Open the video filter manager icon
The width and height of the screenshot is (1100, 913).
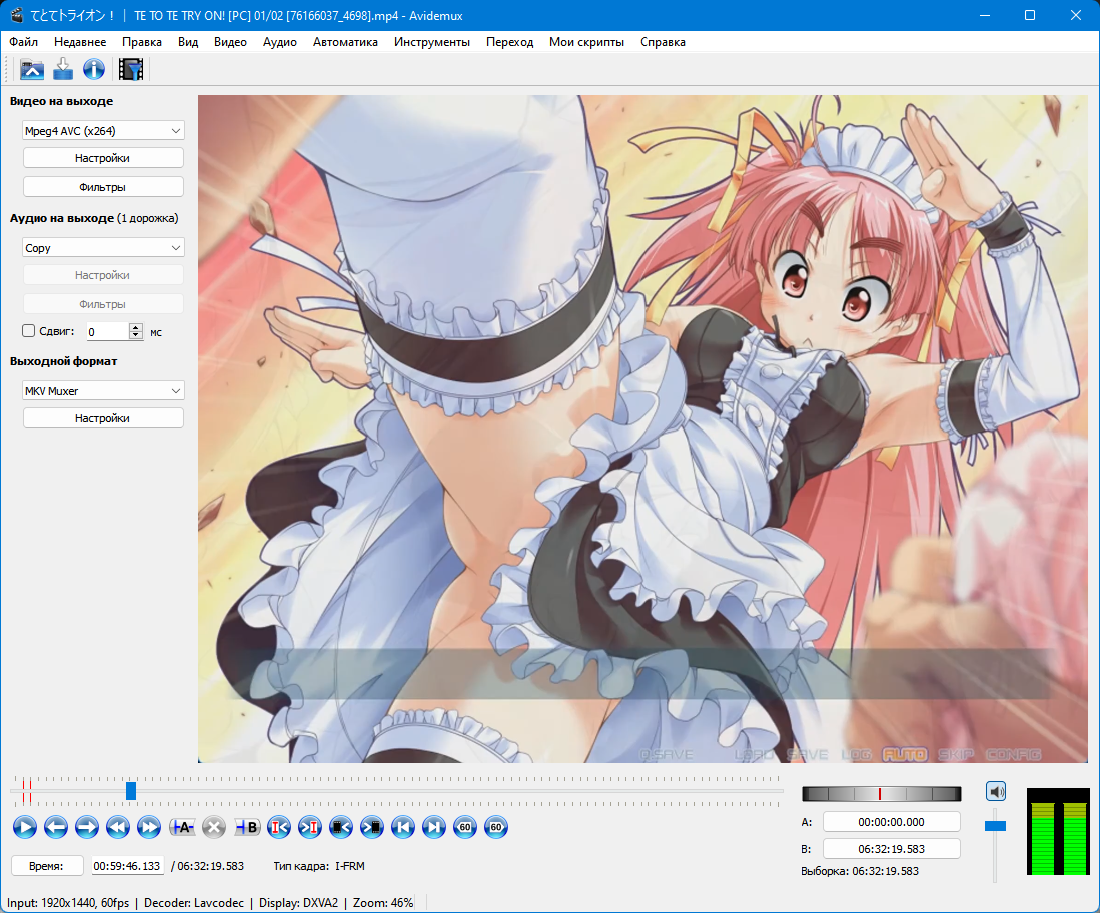(x=131, y=69)
